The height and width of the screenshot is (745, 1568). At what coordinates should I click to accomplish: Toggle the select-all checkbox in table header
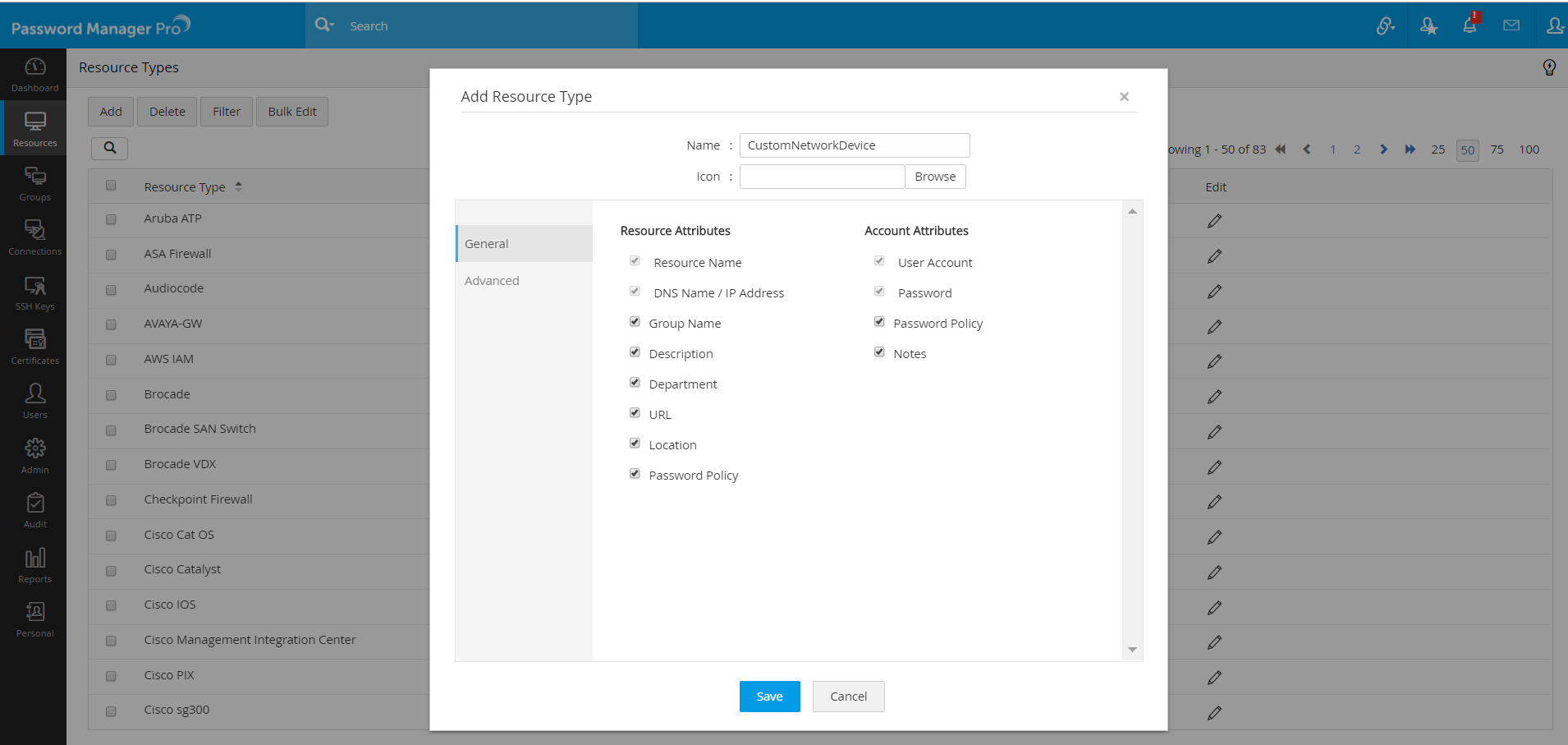[x=111, y=186]
